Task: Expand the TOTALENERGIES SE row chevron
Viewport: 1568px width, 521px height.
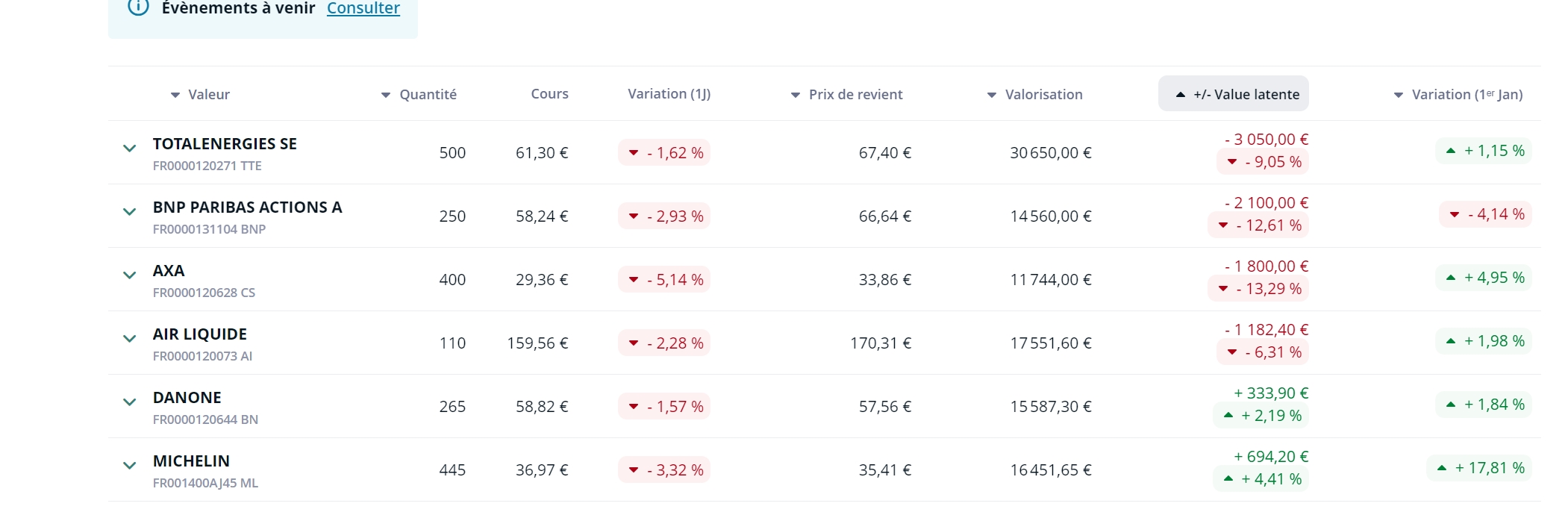Action: point(129,149)
